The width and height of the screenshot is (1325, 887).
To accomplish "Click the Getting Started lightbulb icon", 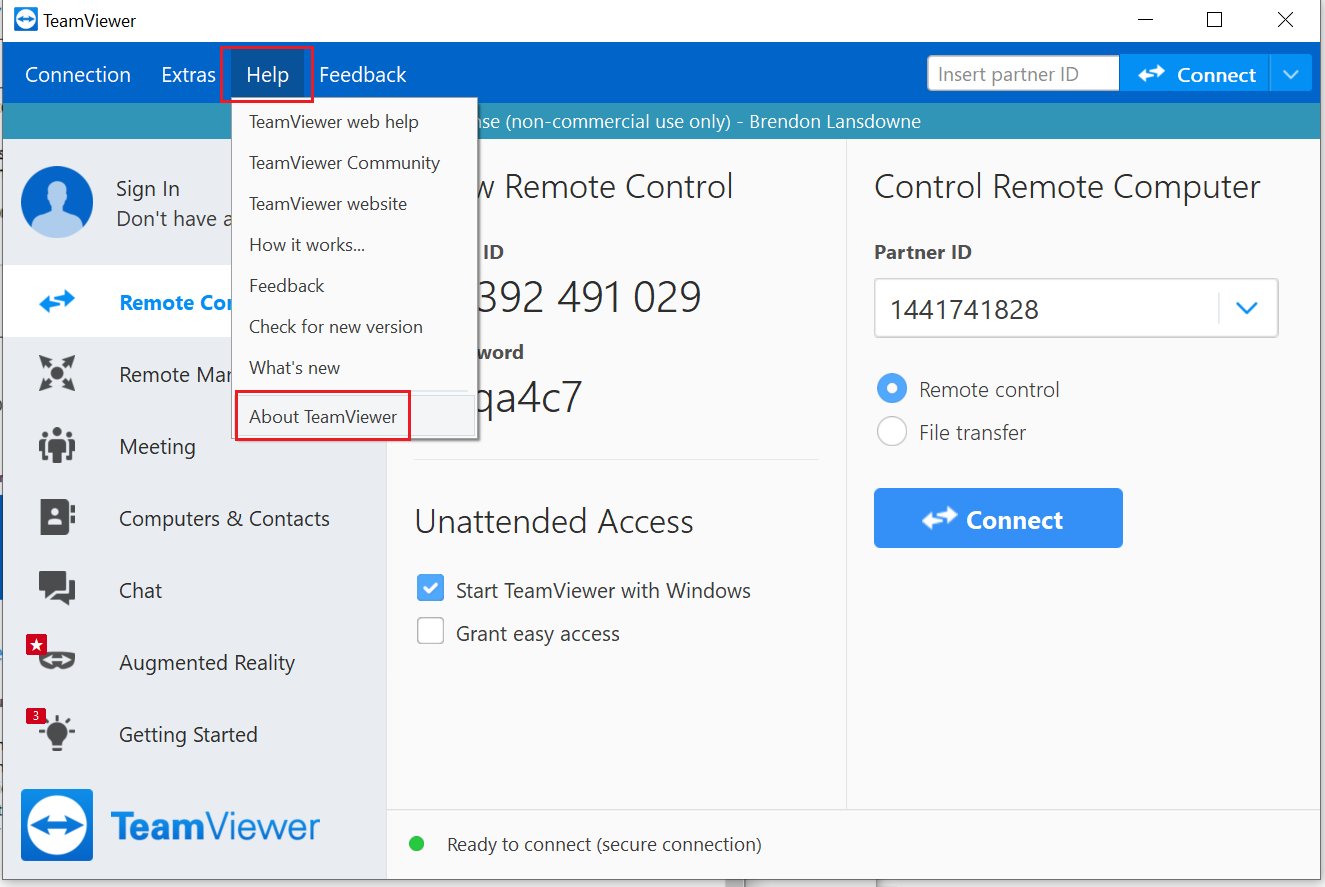I will pyautogui.click(x=57, y=733).
